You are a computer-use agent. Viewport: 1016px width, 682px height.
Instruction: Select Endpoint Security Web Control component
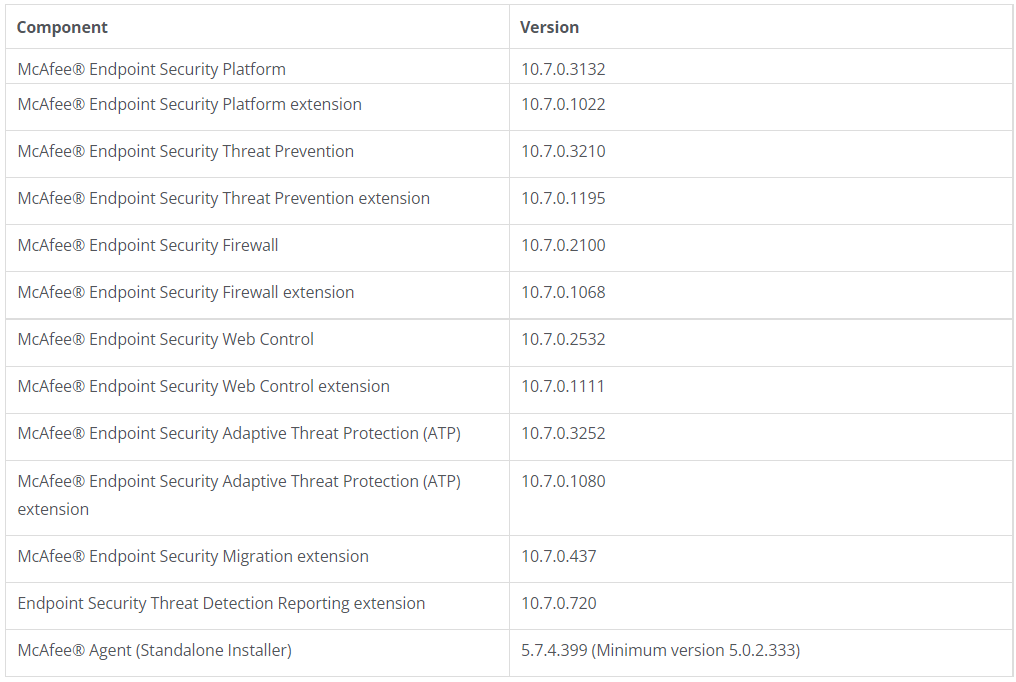point(166,339)
